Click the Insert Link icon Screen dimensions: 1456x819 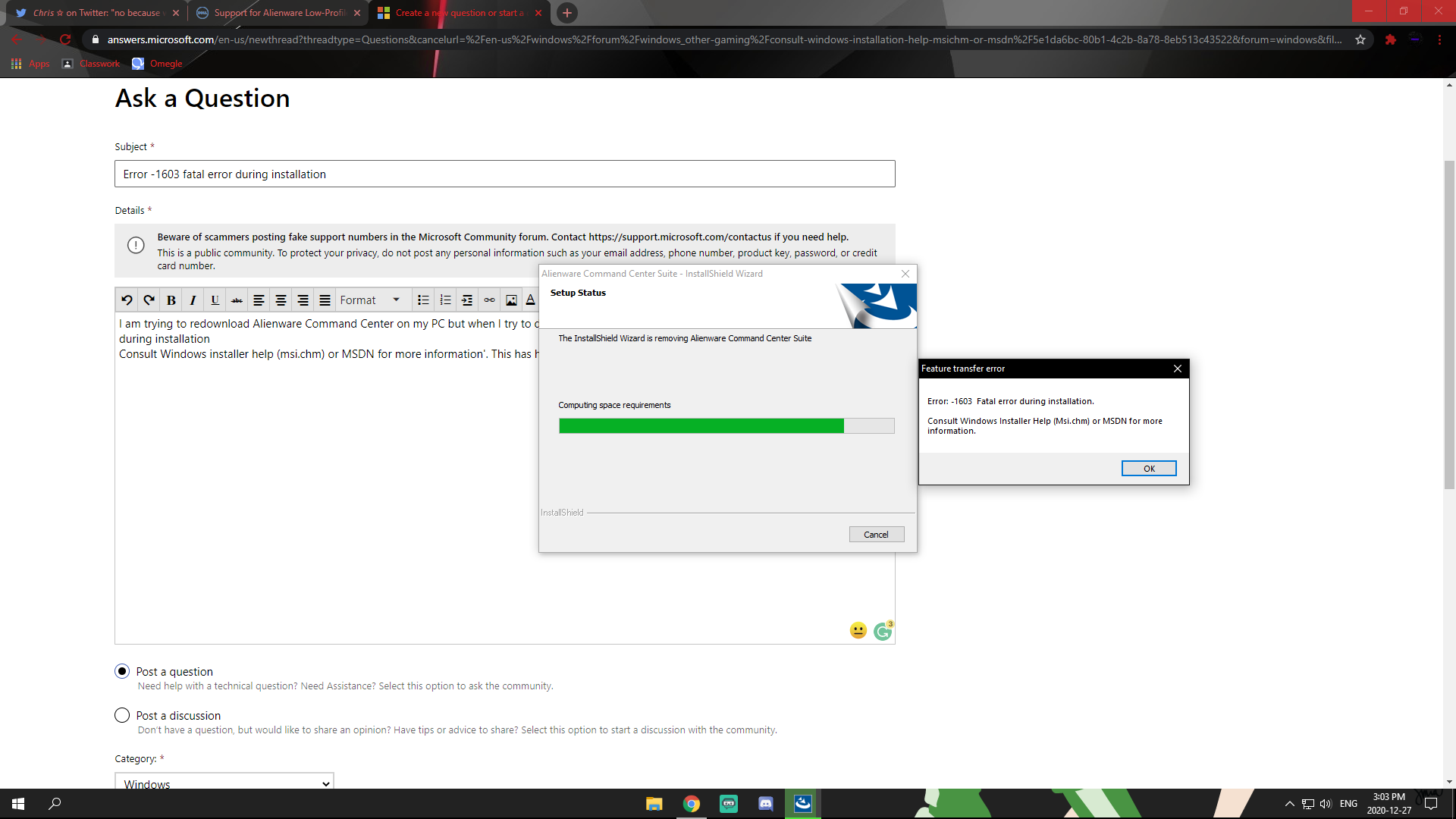point(489,301)
